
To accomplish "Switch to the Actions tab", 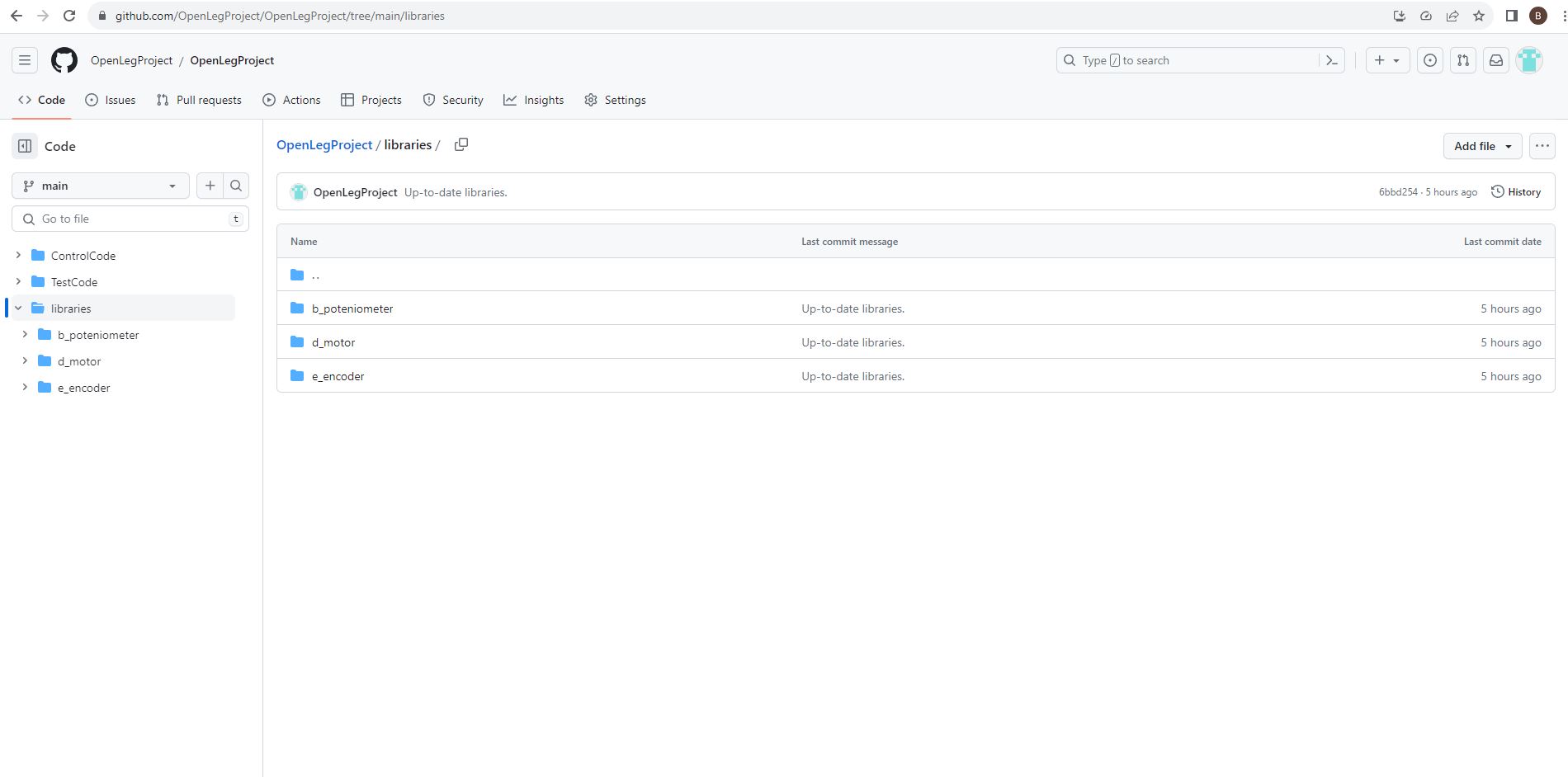I will [x=291, y=100].
